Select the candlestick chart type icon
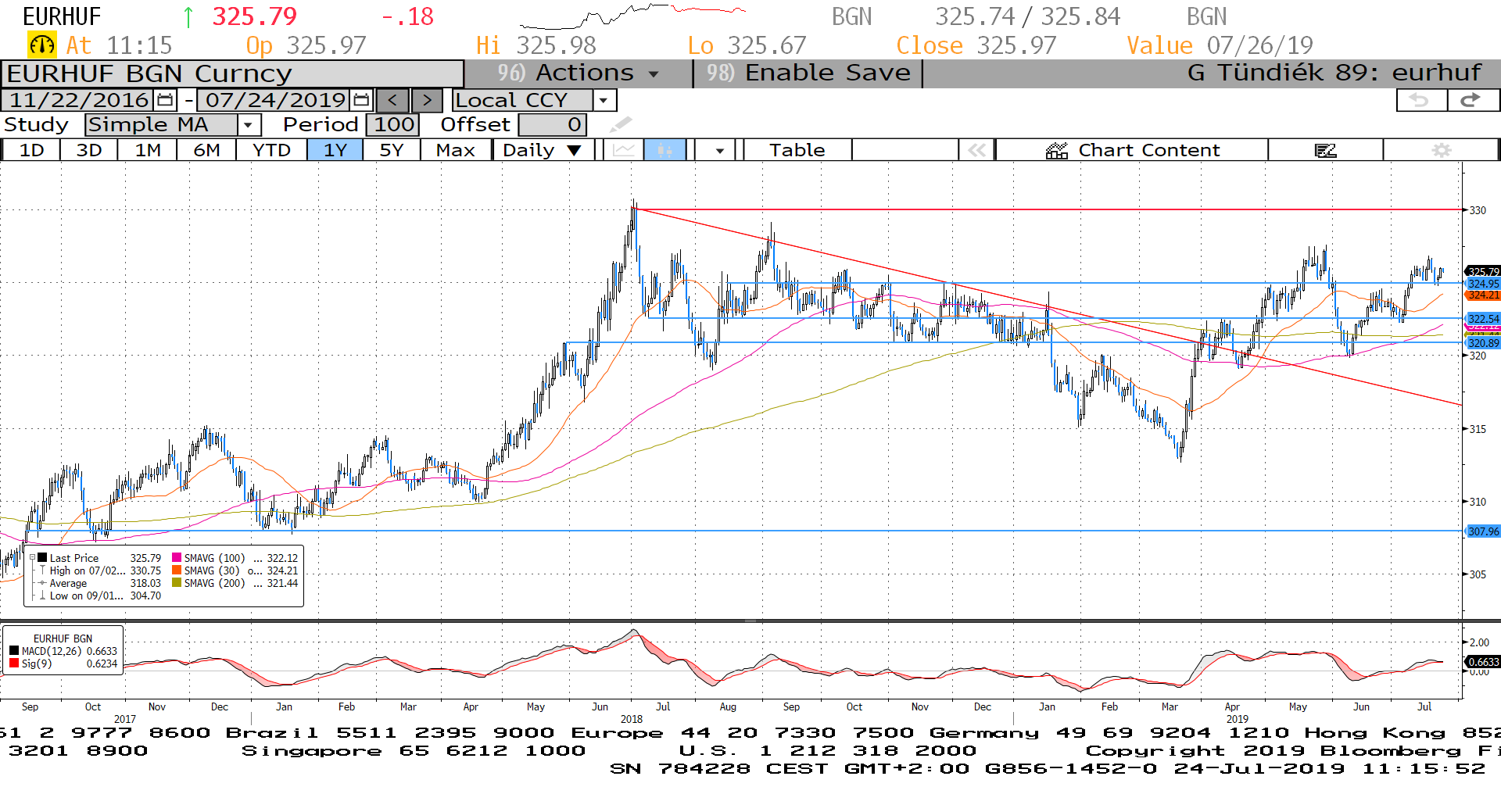Screen dimensions: 1501x812 click(x=665, y=150)
